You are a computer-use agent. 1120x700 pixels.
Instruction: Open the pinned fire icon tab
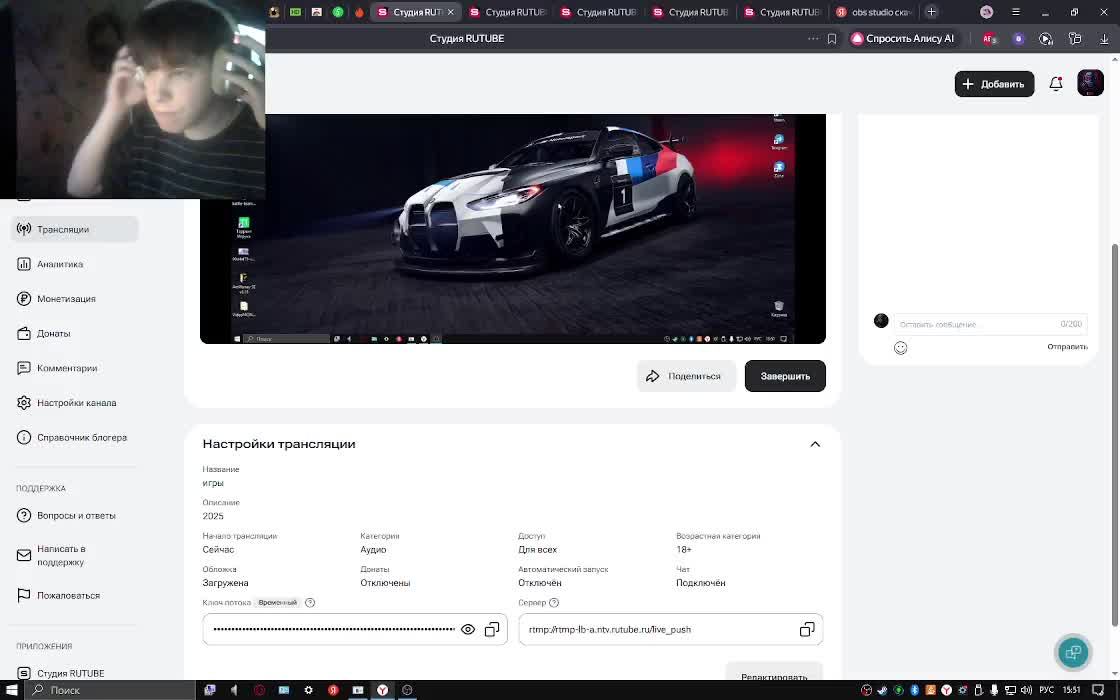click(359, 12)
